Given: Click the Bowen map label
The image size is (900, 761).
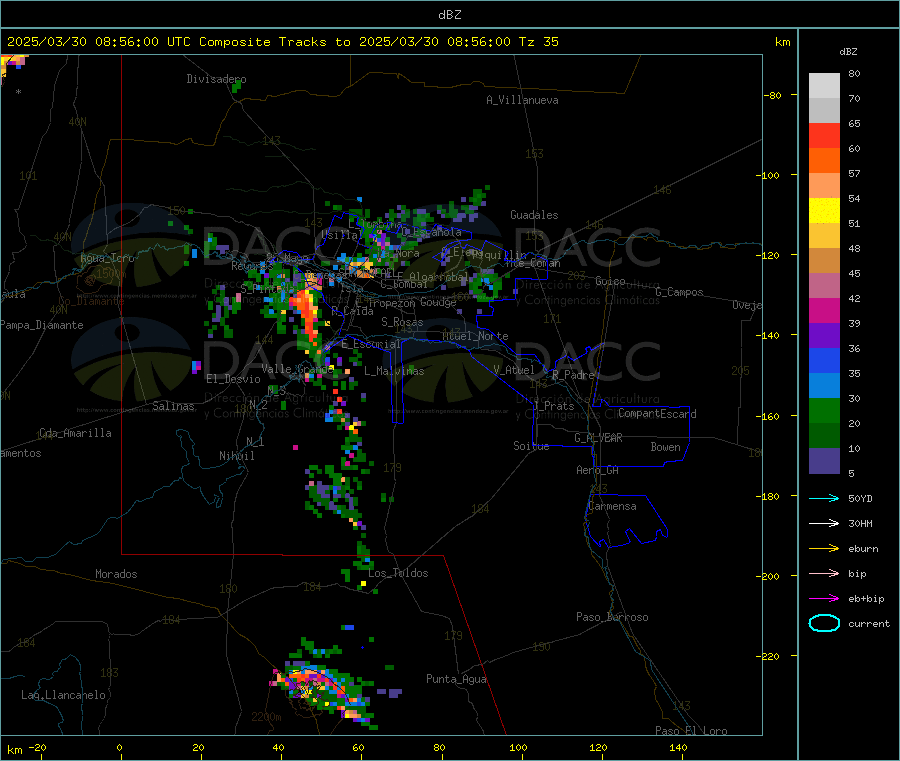Looking at the screenshot, I should [666, 447].
